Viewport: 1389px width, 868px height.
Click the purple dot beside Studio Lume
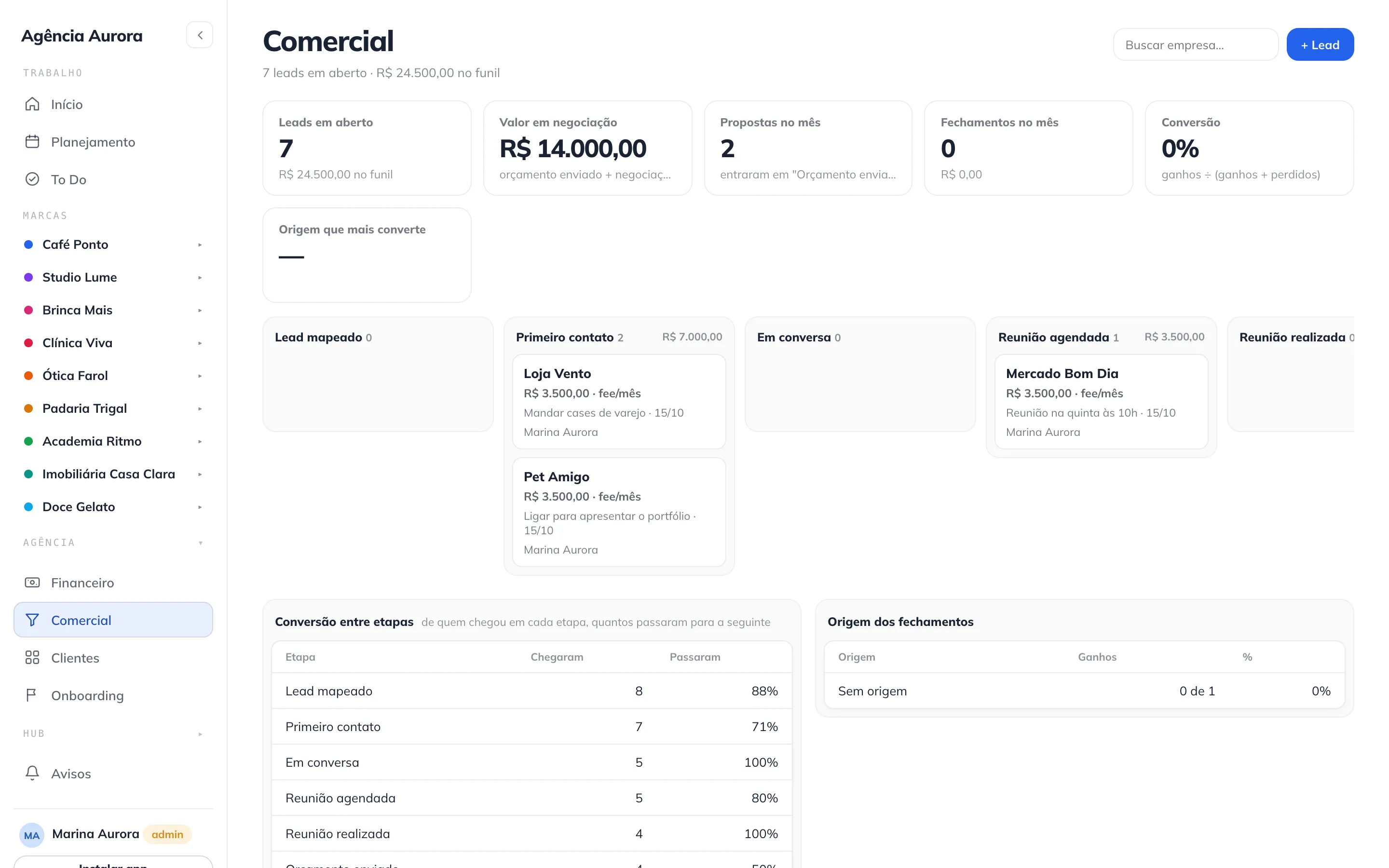pos(28,277)
